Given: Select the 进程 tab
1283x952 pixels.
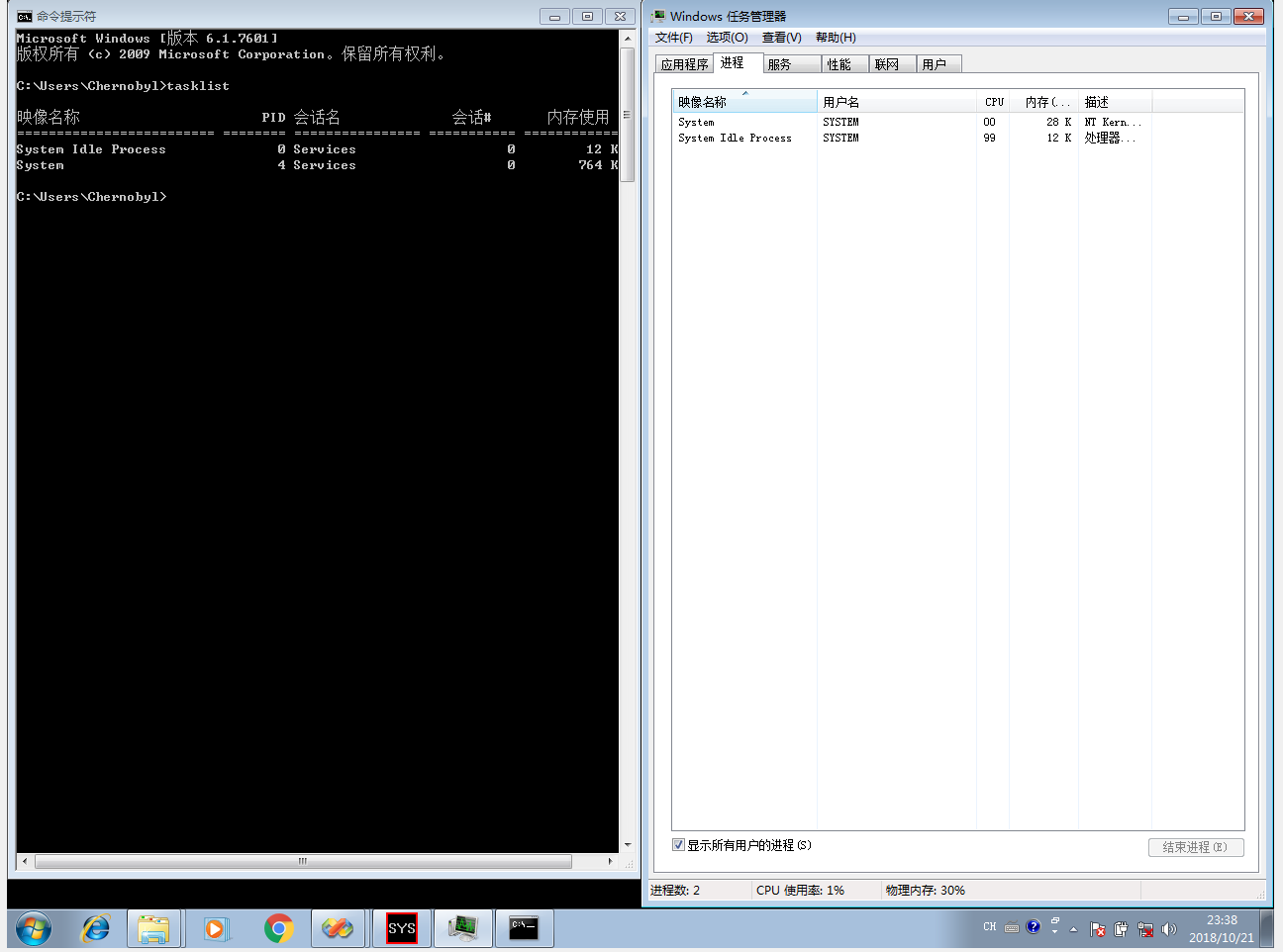Looking at the screenshot, I should click(738, 62).
